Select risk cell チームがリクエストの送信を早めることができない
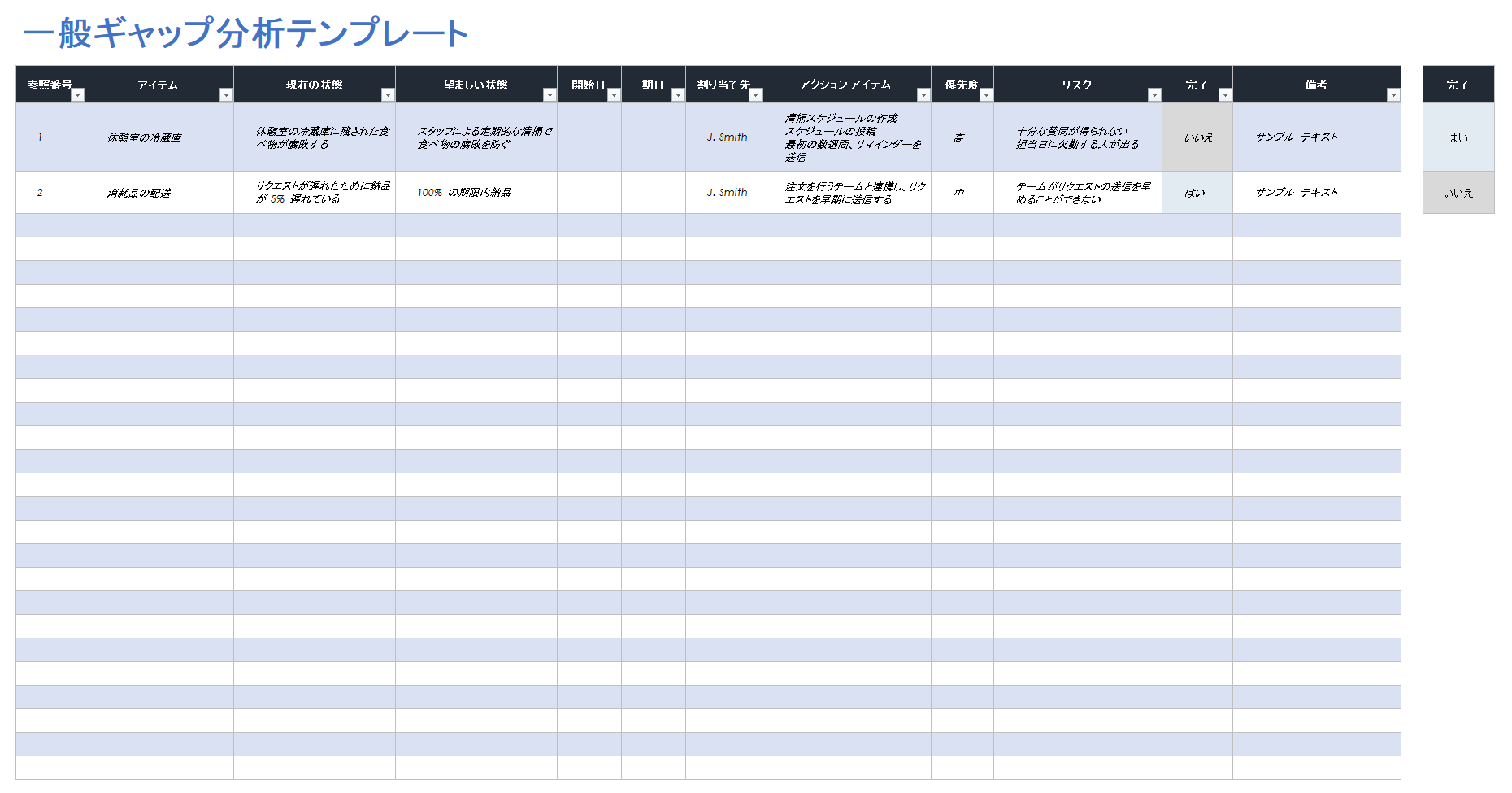 click(1078, 193)
